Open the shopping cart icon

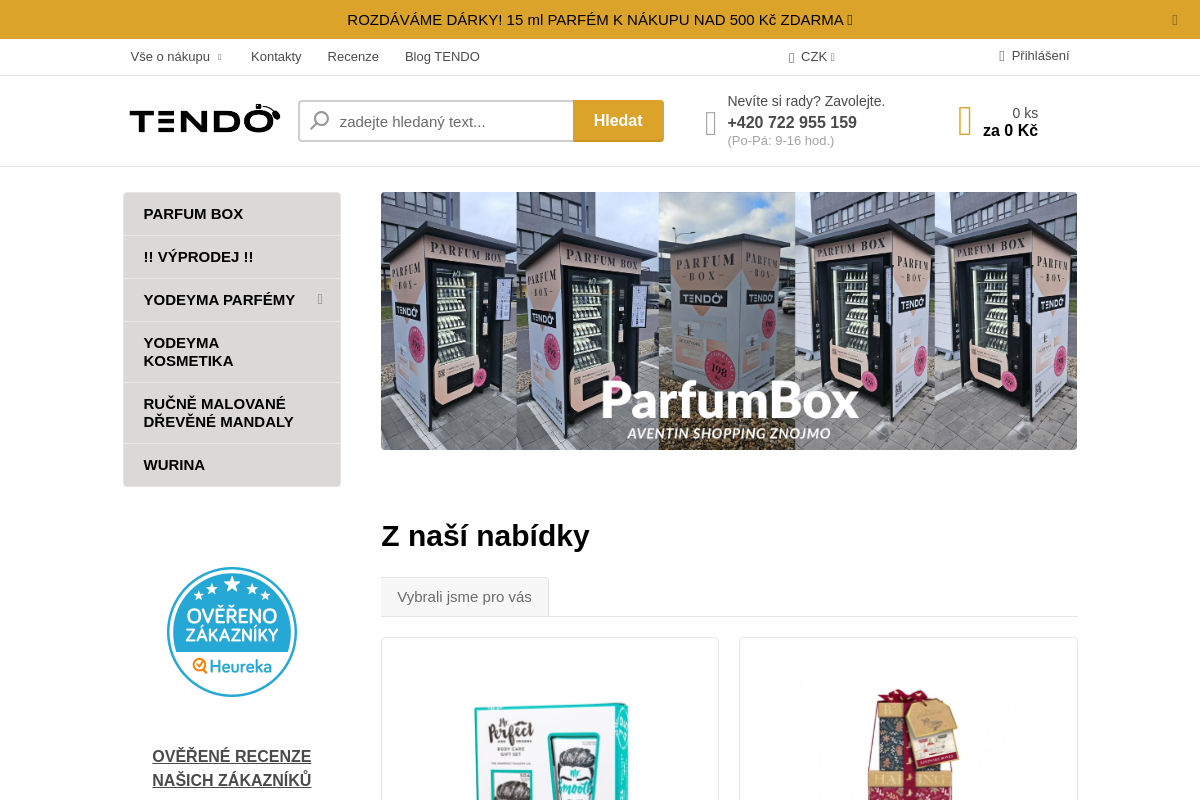pyautogui.click(x=964, y=121)
